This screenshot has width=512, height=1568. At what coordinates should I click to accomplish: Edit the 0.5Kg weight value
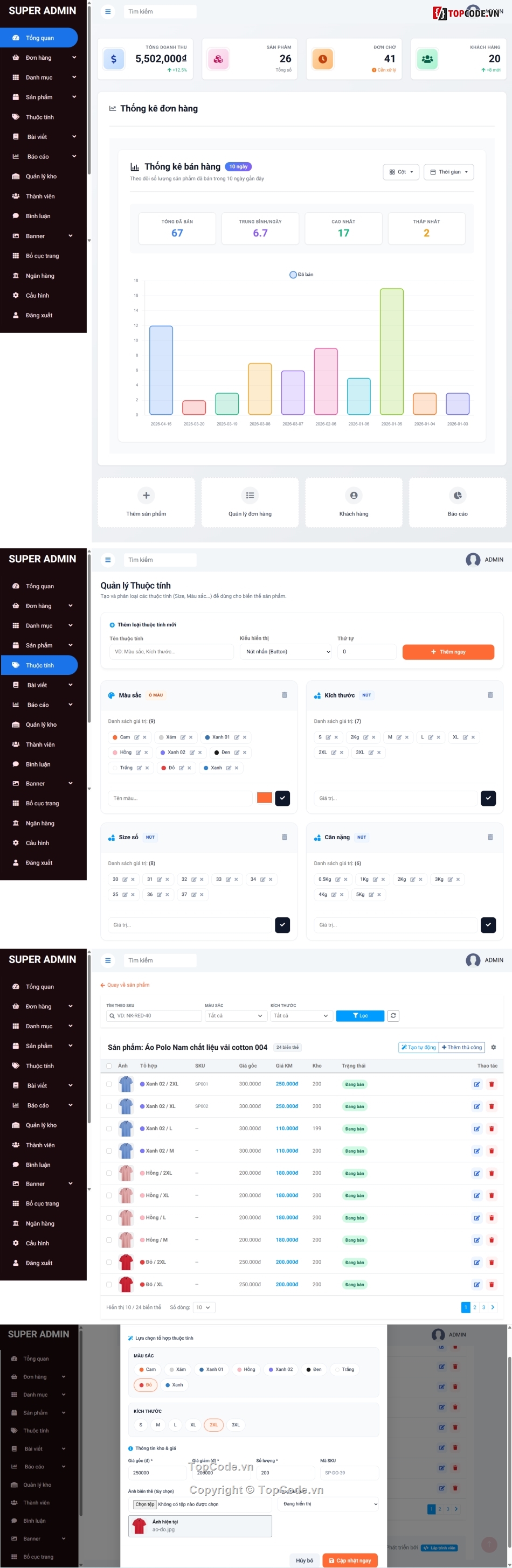338,879
